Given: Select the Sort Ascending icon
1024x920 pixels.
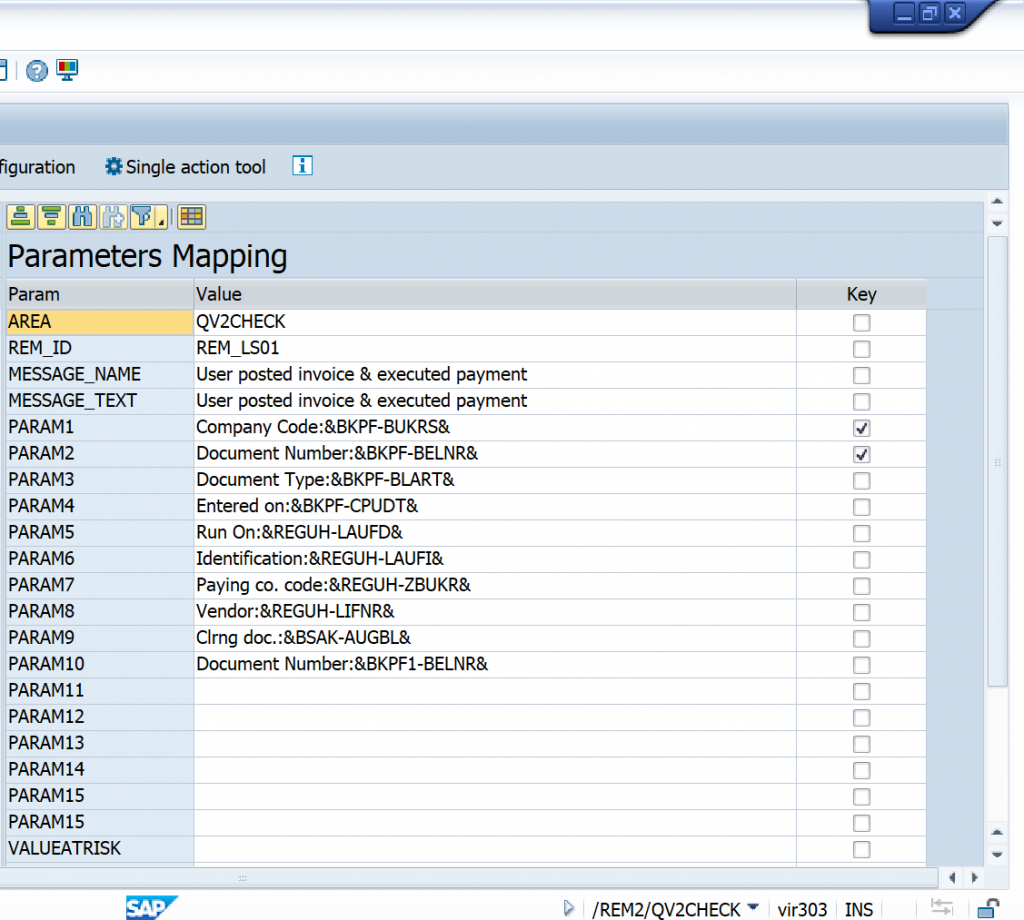Looking at the screenshot, I should [20, 216].
